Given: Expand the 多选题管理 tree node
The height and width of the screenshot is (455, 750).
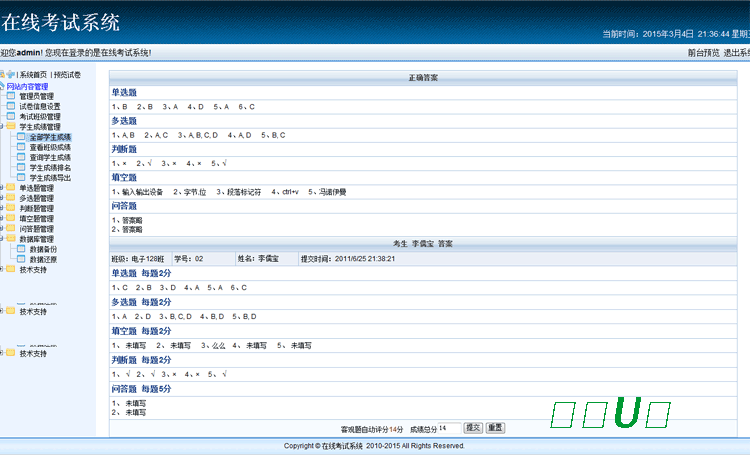Looking at the screenshot, I should [1, 198].
